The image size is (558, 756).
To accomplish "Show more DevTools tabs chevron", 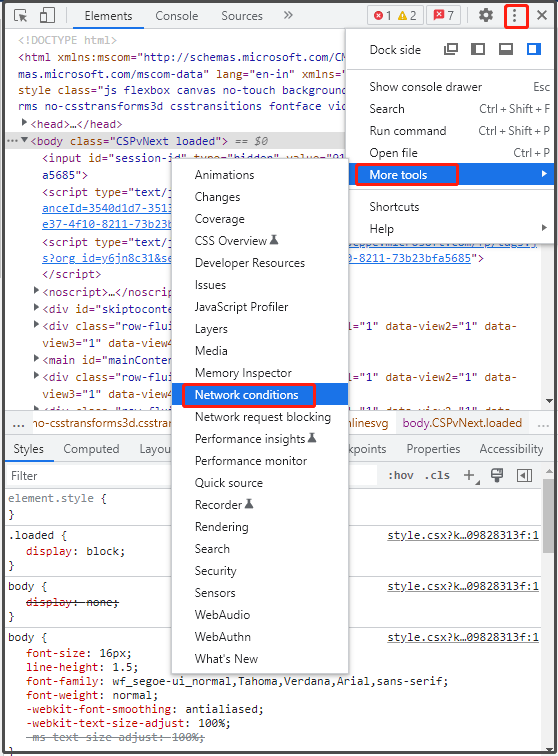I will [x=288, y=15].
